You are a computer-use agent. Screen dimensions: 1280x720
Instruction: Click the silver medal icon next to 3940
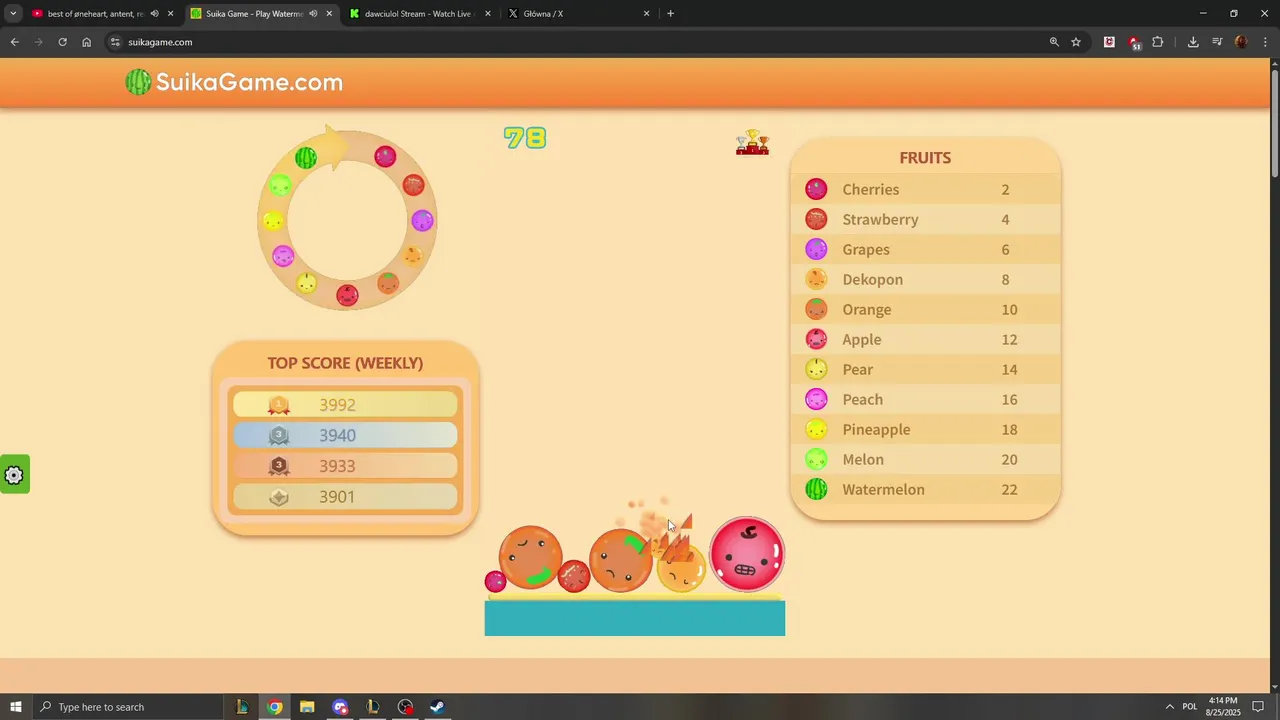click(x=279, y=435)
